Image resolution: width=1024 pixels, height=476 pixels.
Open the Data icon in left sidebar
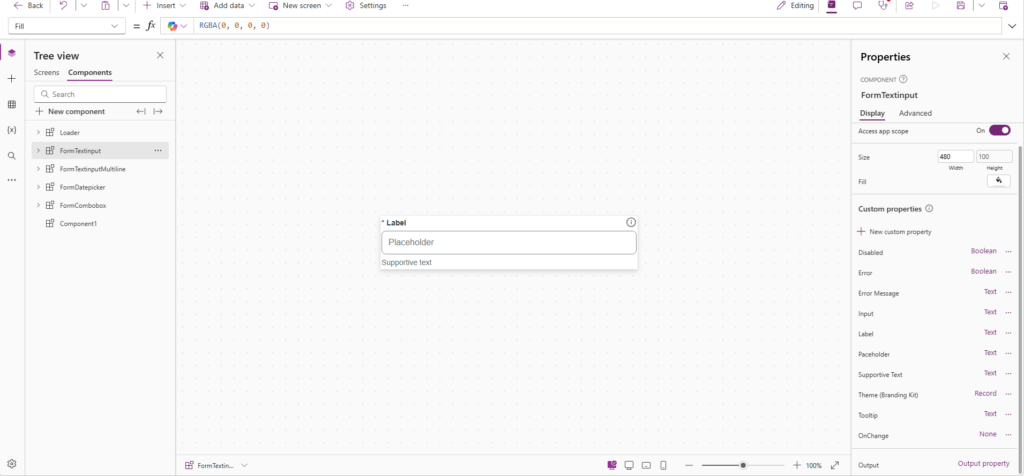pos(11,104)
